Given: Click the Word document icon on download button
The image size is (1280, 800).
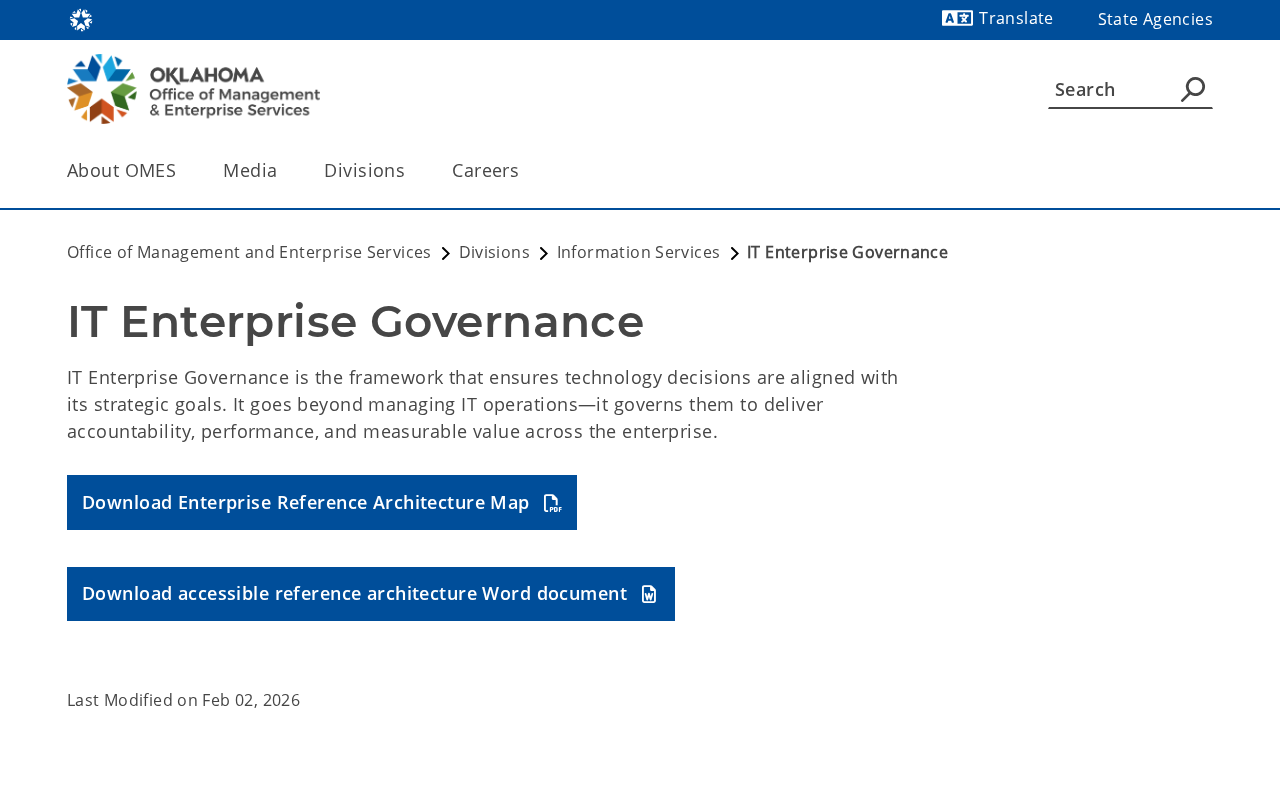Looking at the screenshot, I should 649,594.
